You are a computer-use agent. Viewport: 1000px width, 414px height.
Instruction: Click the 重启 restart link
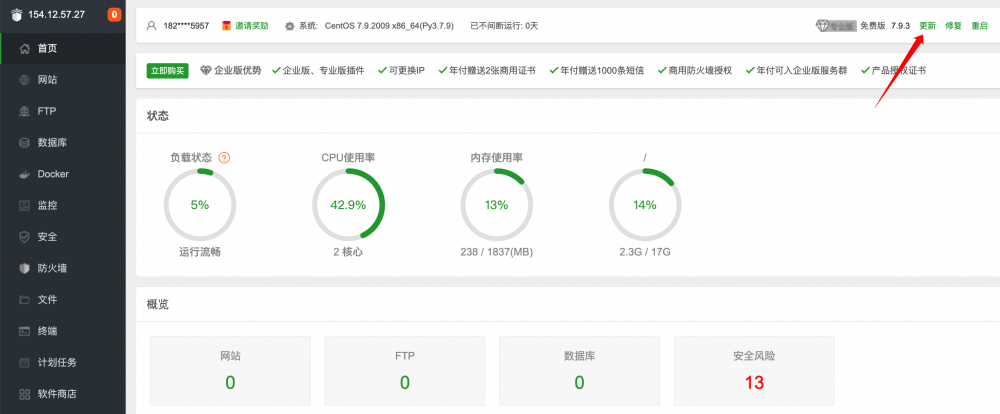(x=979, y=26)
